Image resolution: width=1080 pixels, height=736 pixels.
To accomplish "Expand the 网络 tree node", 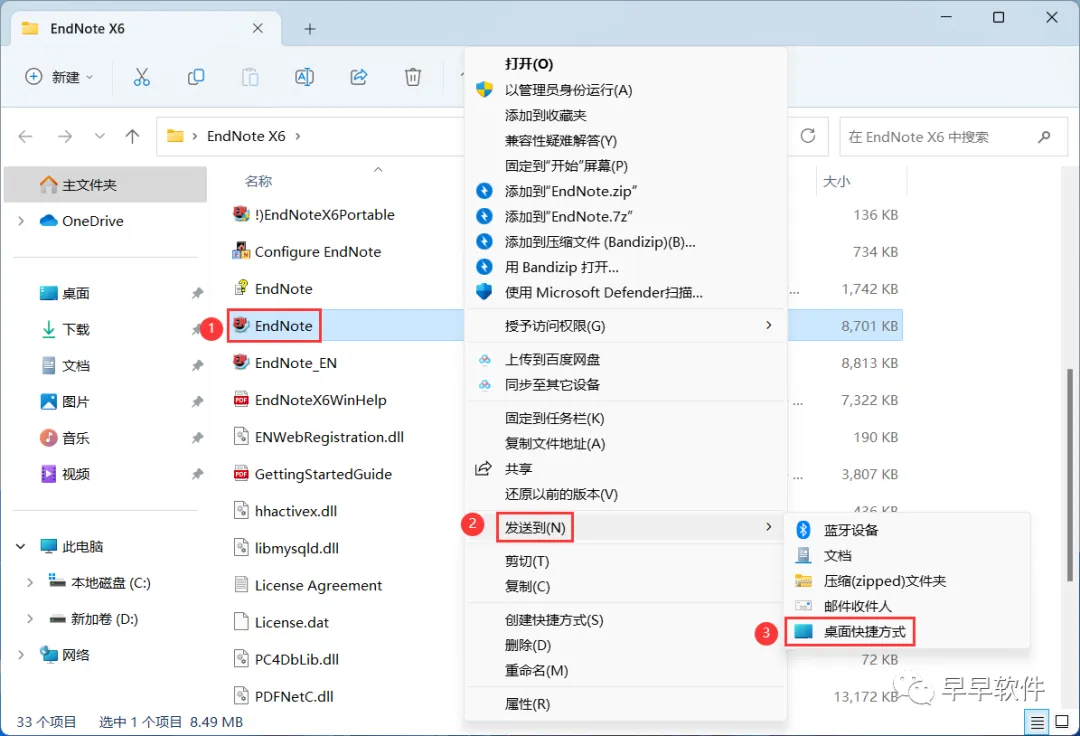I will pos(21,655).
